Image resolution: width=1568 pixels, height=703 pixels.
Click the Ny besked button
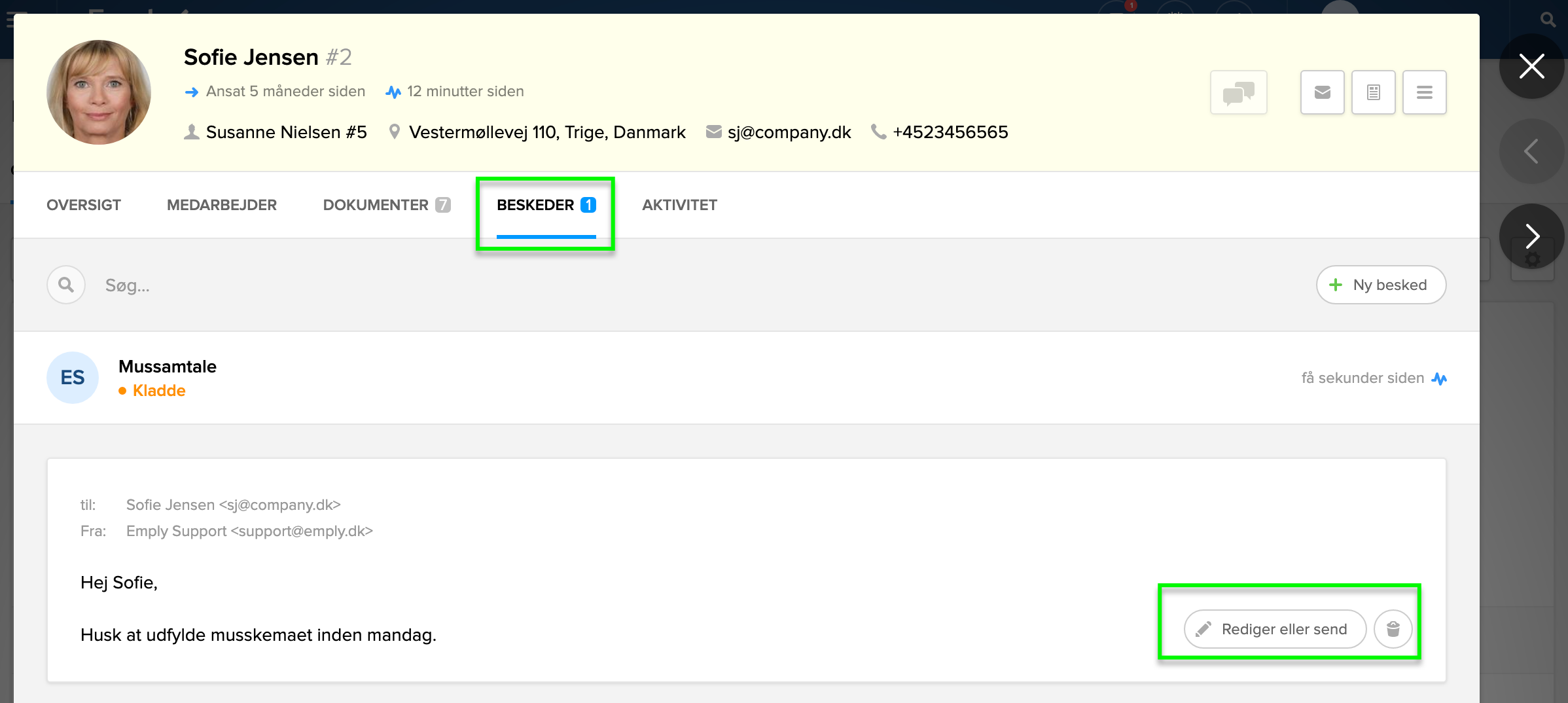pos(1381,285)
